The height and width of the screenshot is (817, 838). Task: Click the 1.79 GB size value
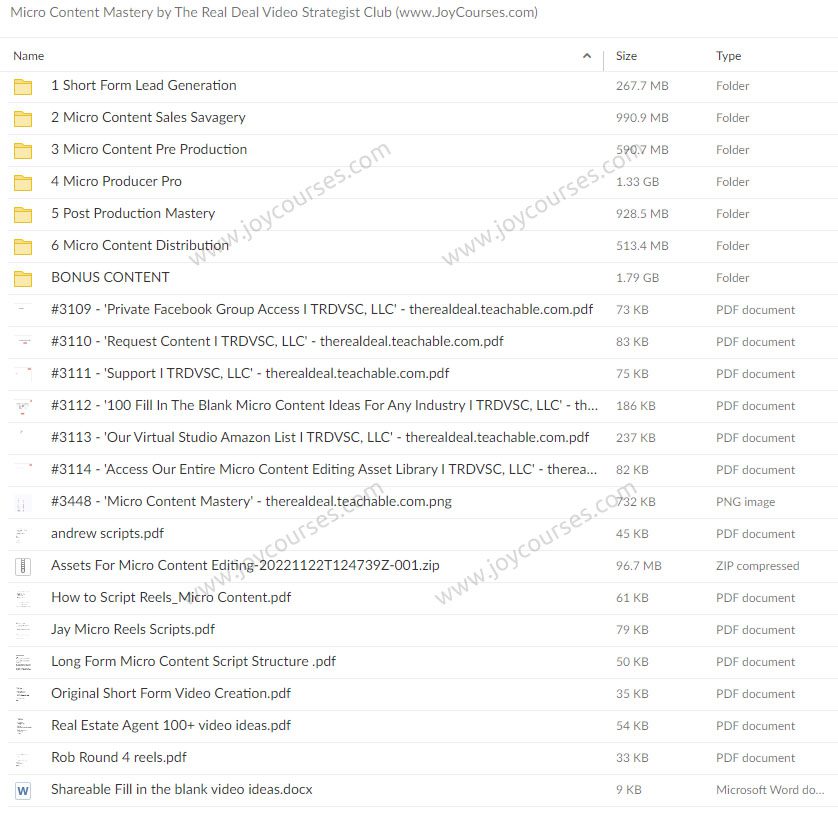click(637, 278)
